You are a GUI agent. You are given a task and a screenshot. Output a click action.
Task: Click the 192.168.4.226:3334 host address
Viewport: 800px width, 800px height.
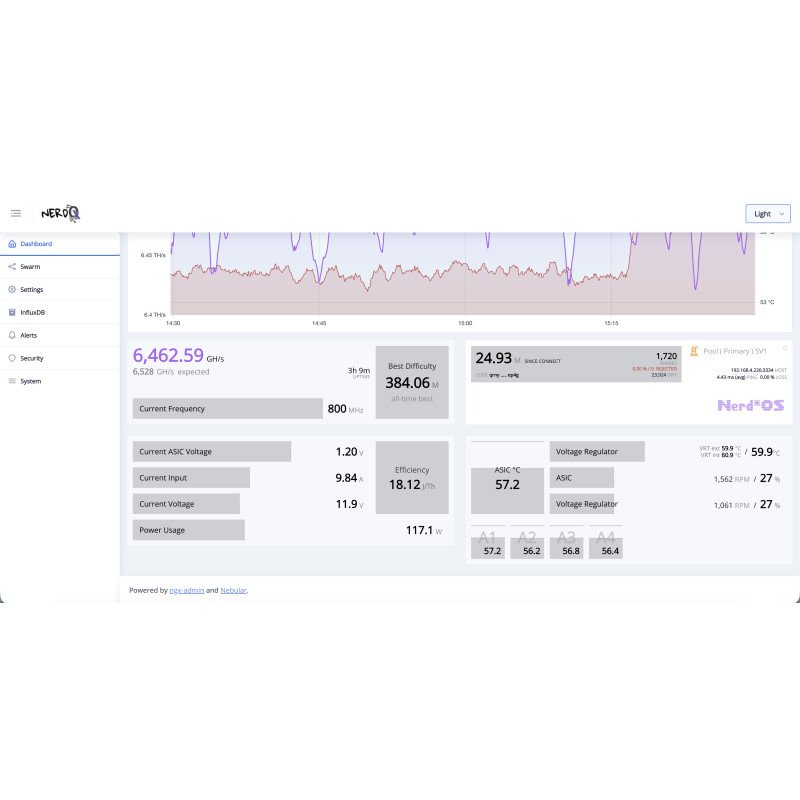(752, 370)
